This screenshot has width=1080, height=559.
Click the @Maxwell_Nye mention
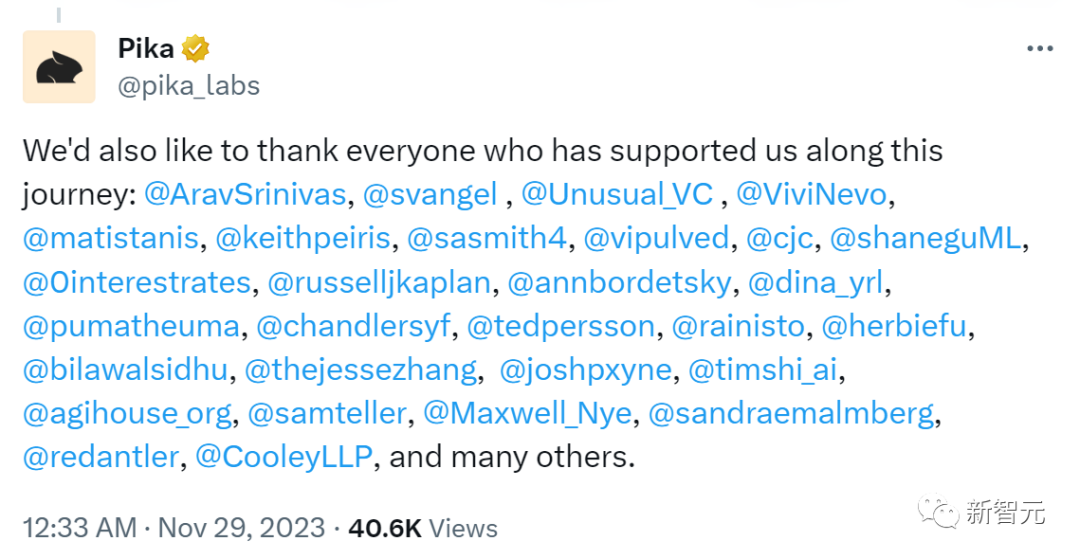point(527,414)
